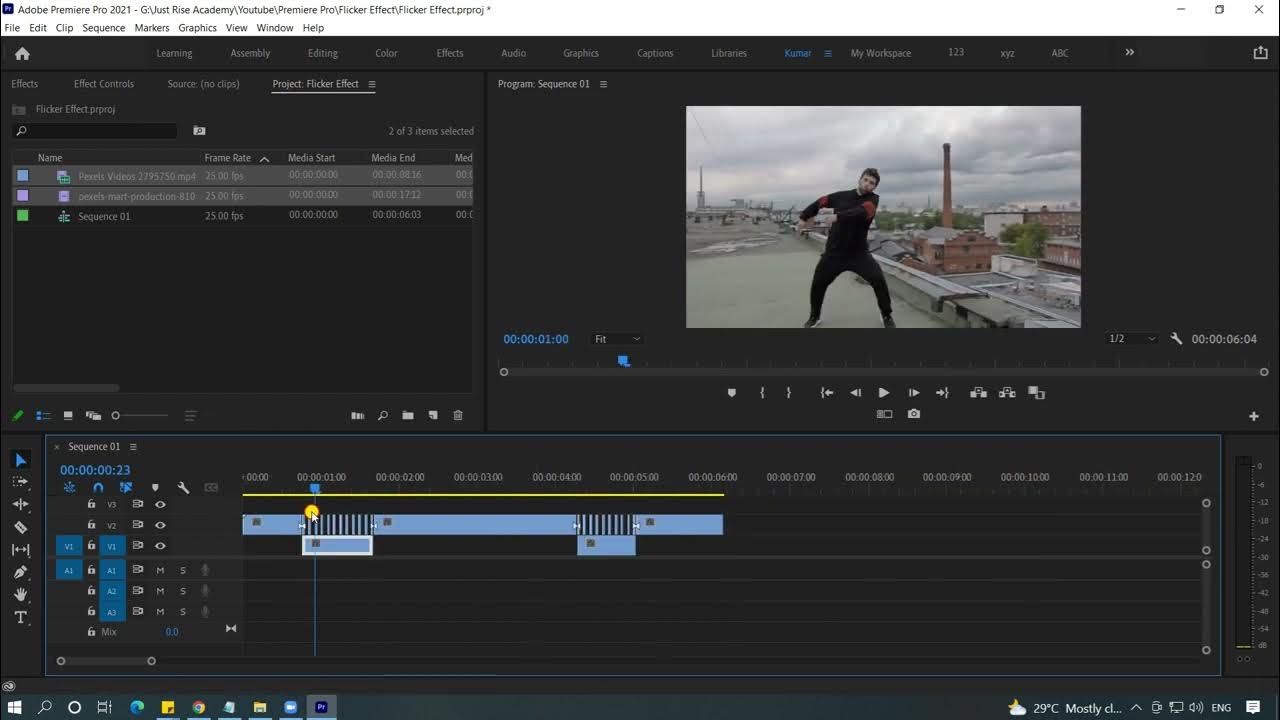Image resolution: width=1280 pixels, height=720 pixels.
Task: Click New Item icon in Project panel
Action: 433,415
